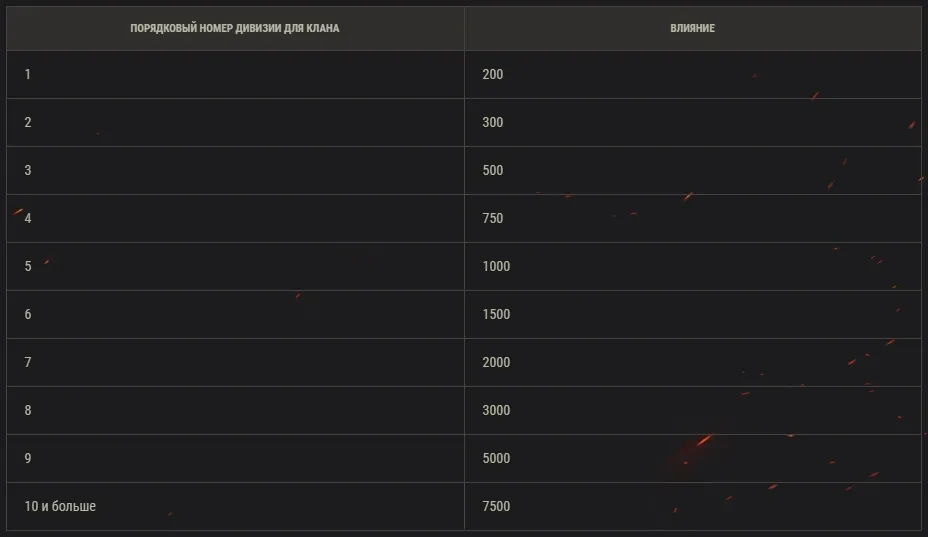Select the influence value 750
The image size is (928, 537).
(493, 219)
